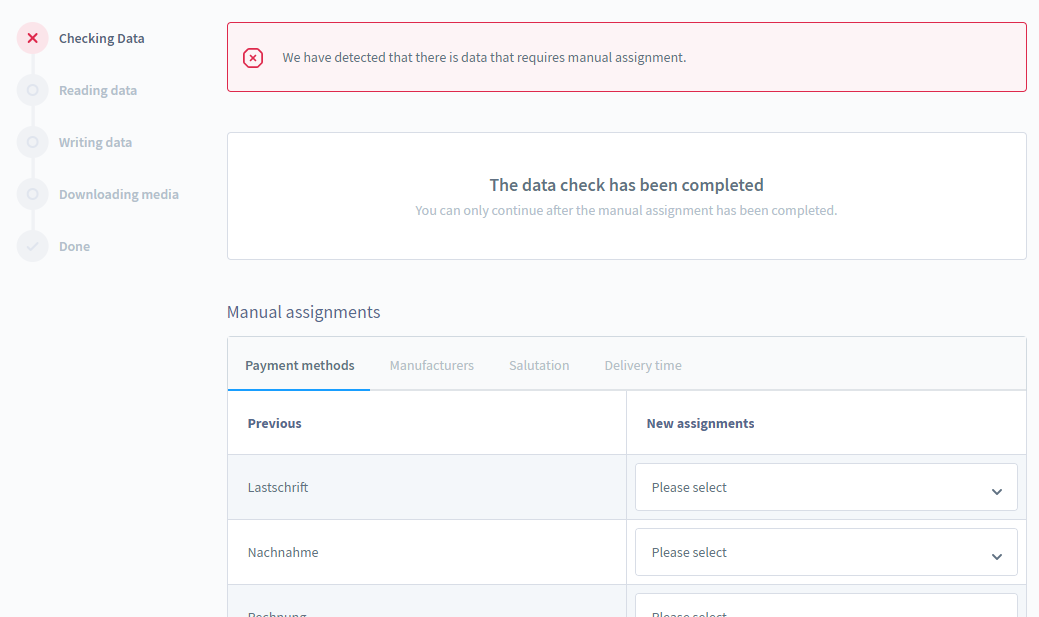Click the Reading data step circle icon
The height and width of the screenshot is (617, 1039).
33,91
